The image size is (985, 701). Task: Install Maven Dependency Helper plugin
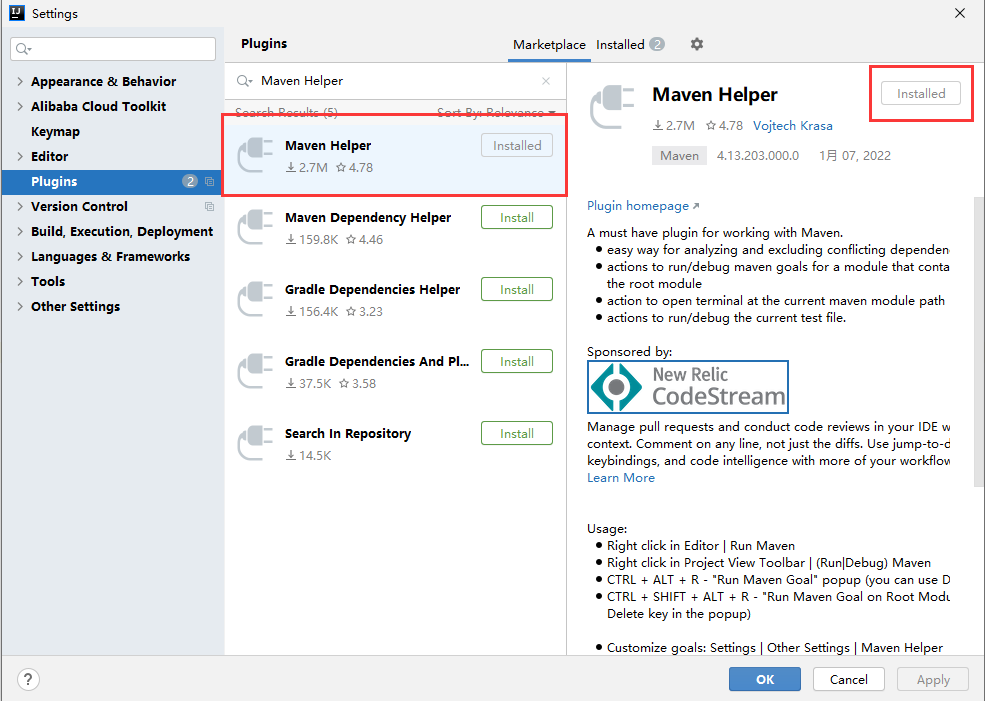point(516,217)
